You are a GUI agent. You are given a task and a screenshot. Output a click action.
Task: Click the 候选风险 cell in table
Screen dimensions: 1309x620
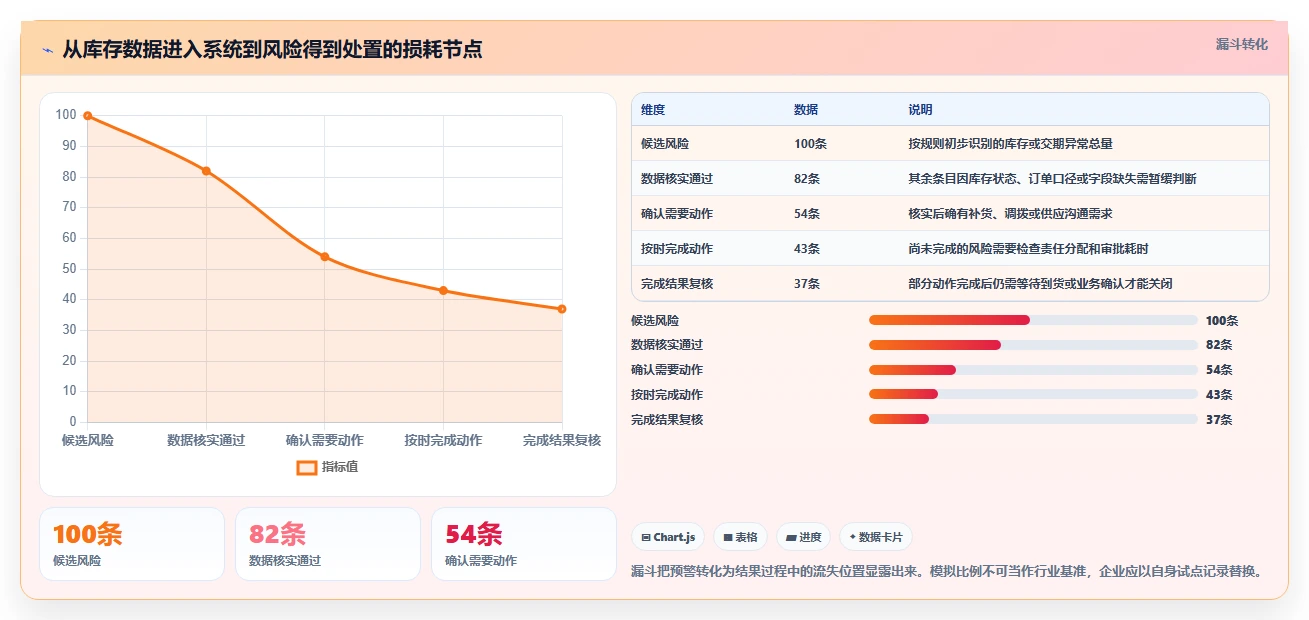tap(665, 144)
